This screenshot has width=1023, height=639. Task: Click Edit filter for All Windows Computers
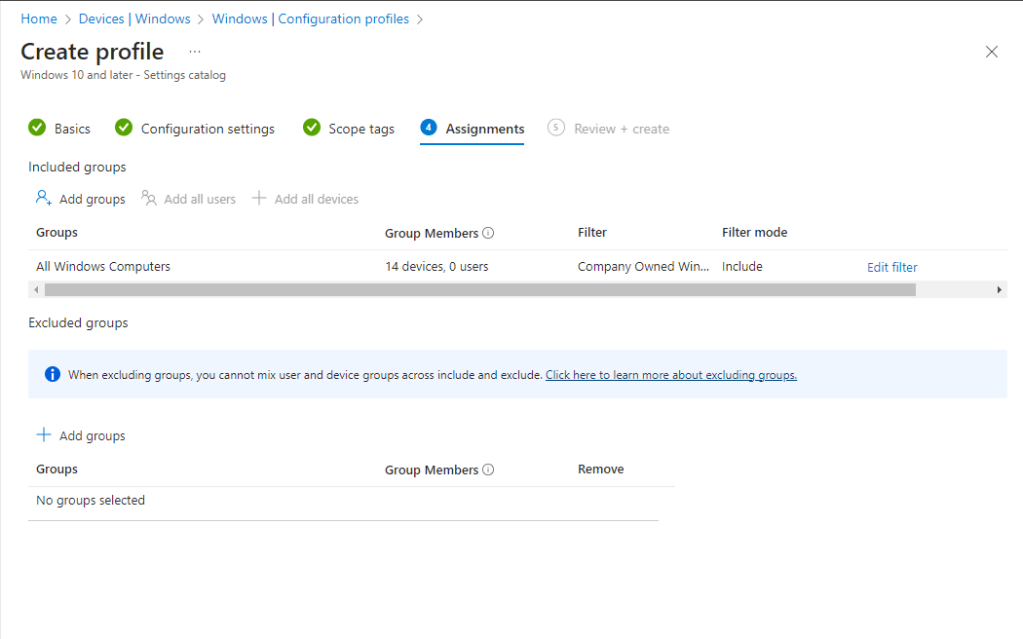pyautogui.click(x=891, y=267)
